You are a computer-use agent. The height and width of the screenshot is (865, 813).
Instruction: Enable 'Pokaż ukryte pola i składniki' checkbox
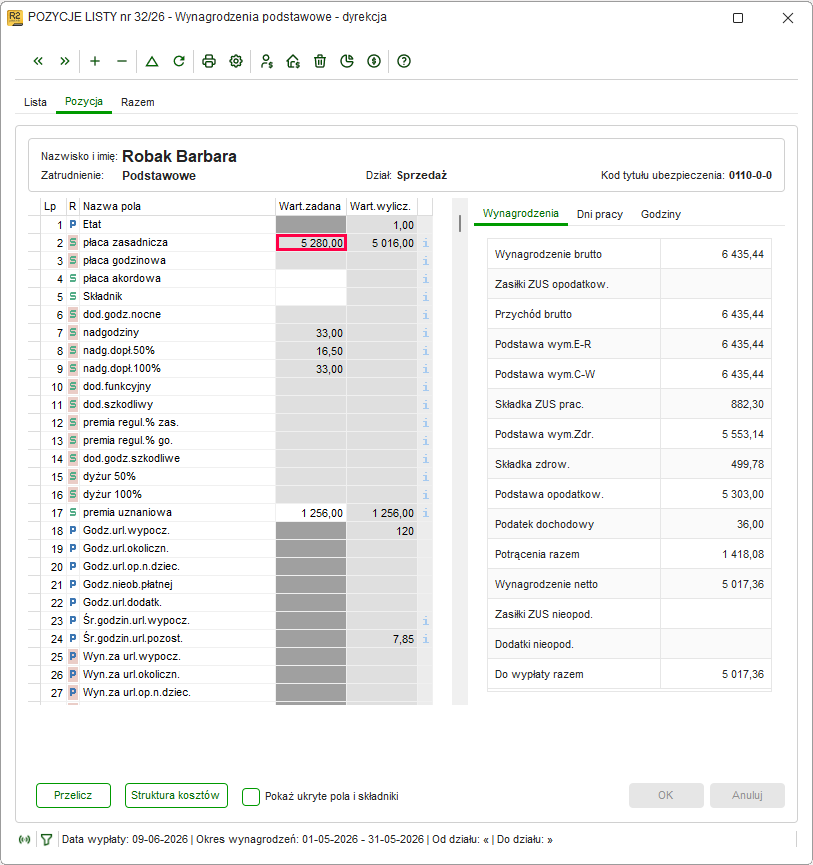251,796
